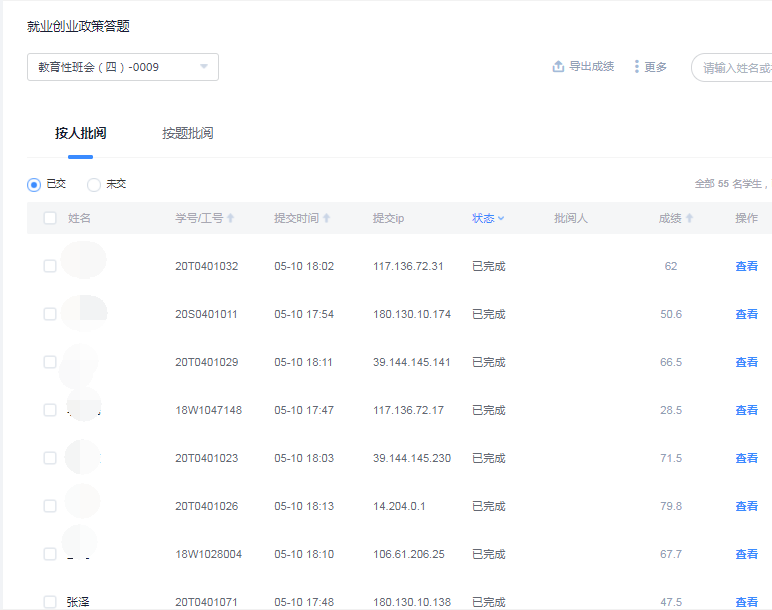The height and width of the screenshot is (610, 772).
Task: Sort by 成绩 column arrow icon
Action: (x=689, y=218)
